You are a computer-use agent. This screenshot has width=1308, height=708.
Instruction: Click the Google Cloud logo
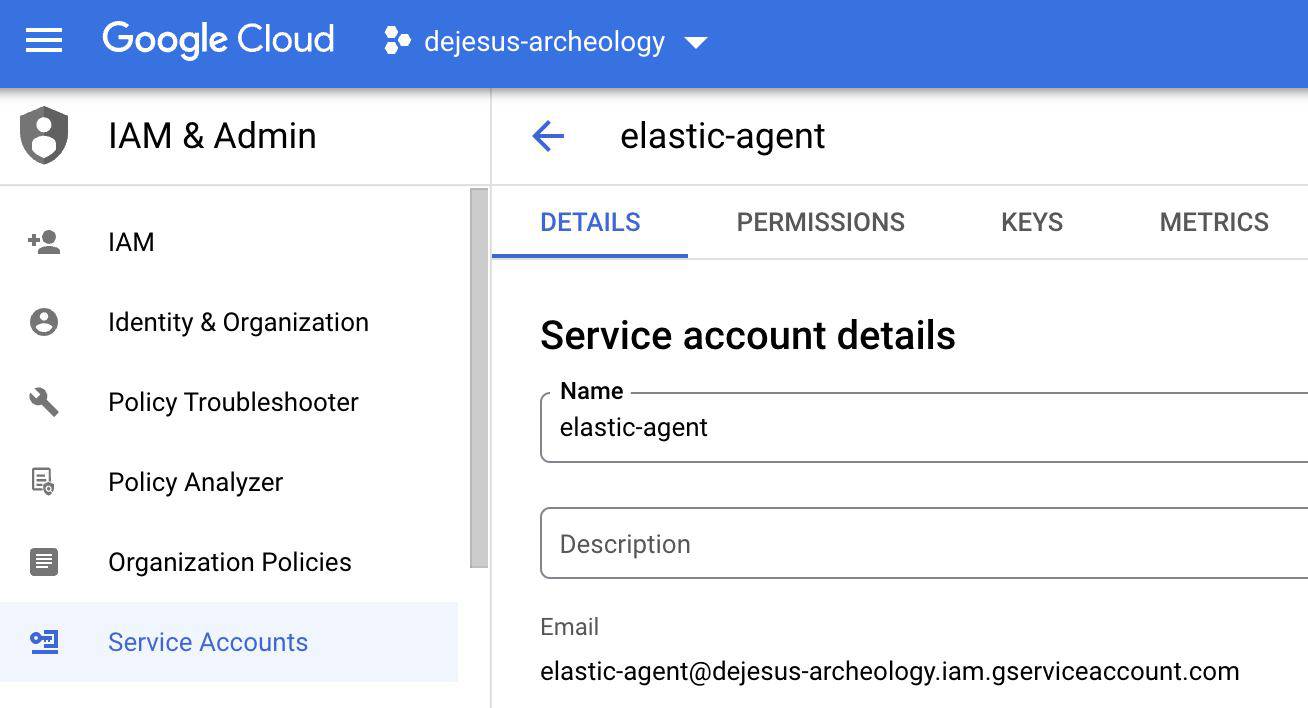click(218, 41)
